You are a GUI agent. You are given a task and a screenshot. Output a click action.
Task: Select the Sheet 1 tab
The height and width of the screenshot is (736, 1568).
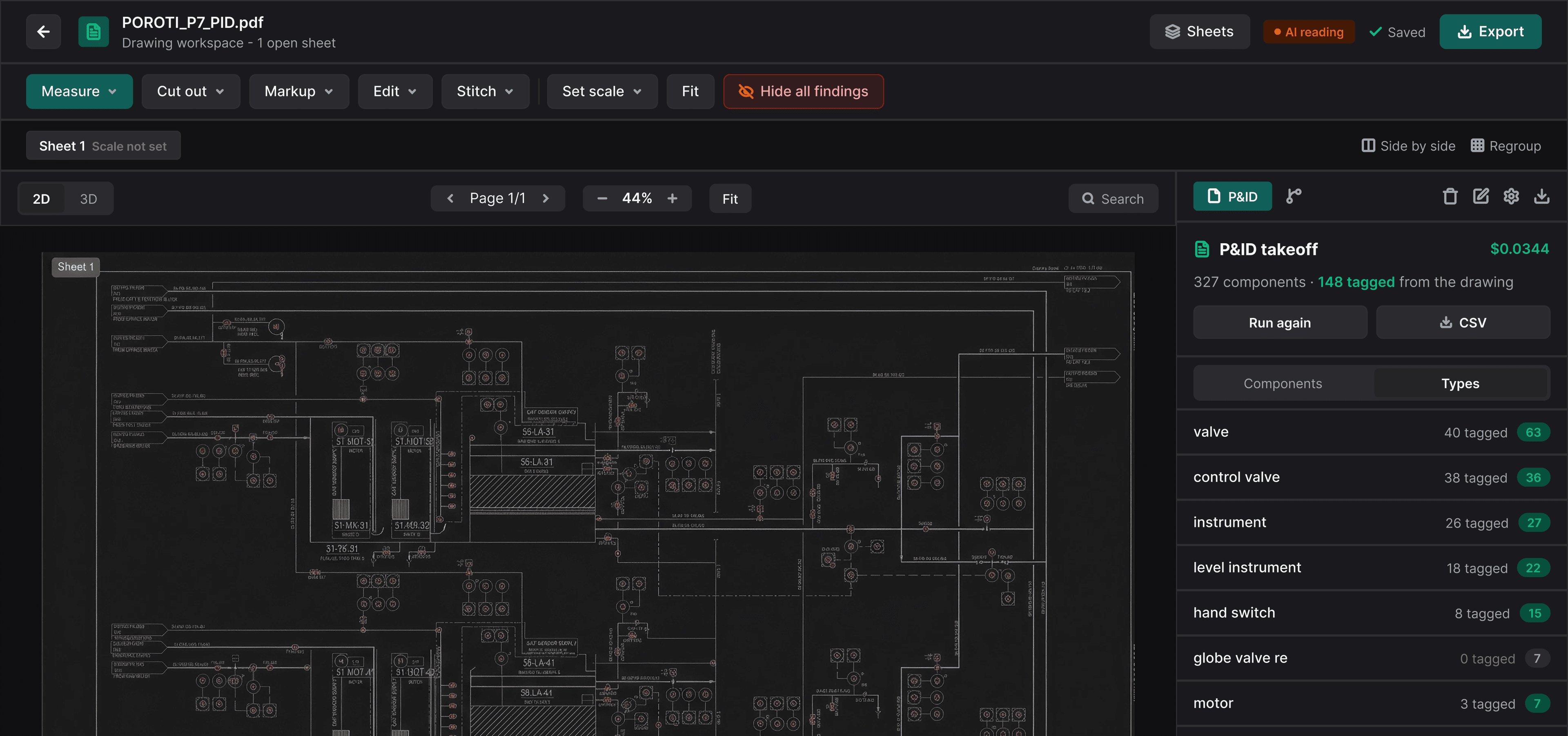103,146
